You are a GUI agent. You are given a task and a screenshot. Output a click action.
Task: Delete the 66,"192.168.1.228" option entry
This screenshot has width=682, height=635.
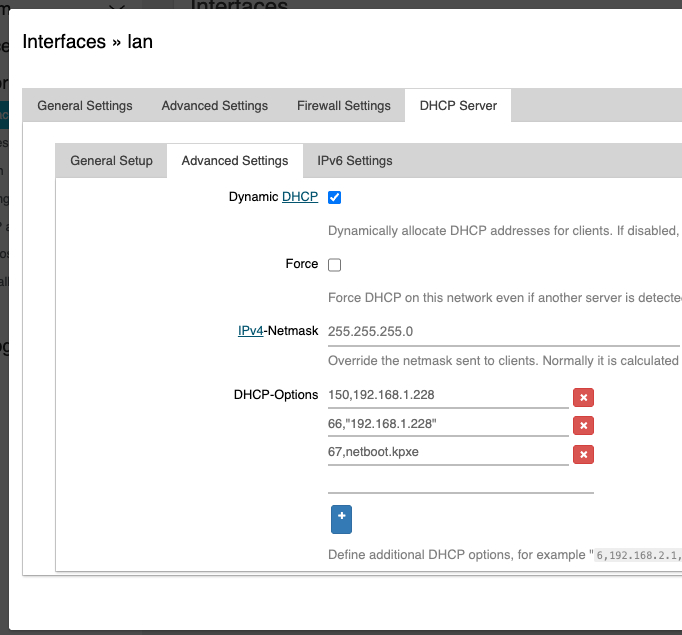click(583, 426)
